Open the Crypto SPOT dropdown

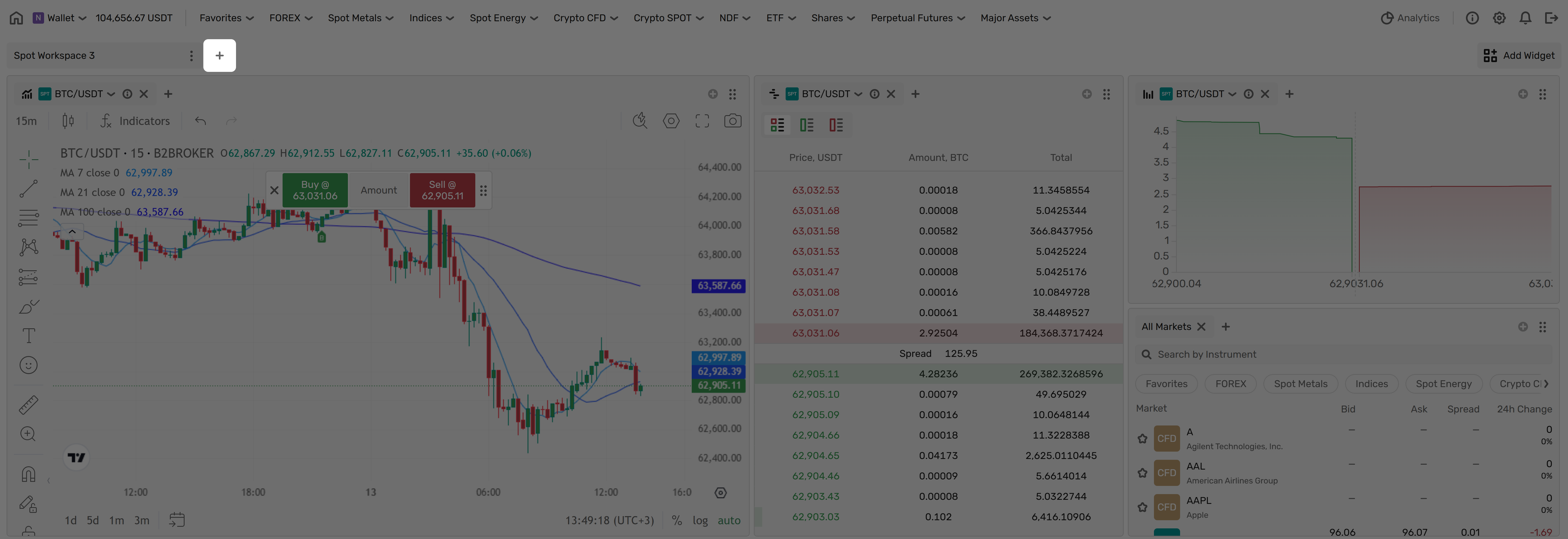668,18
